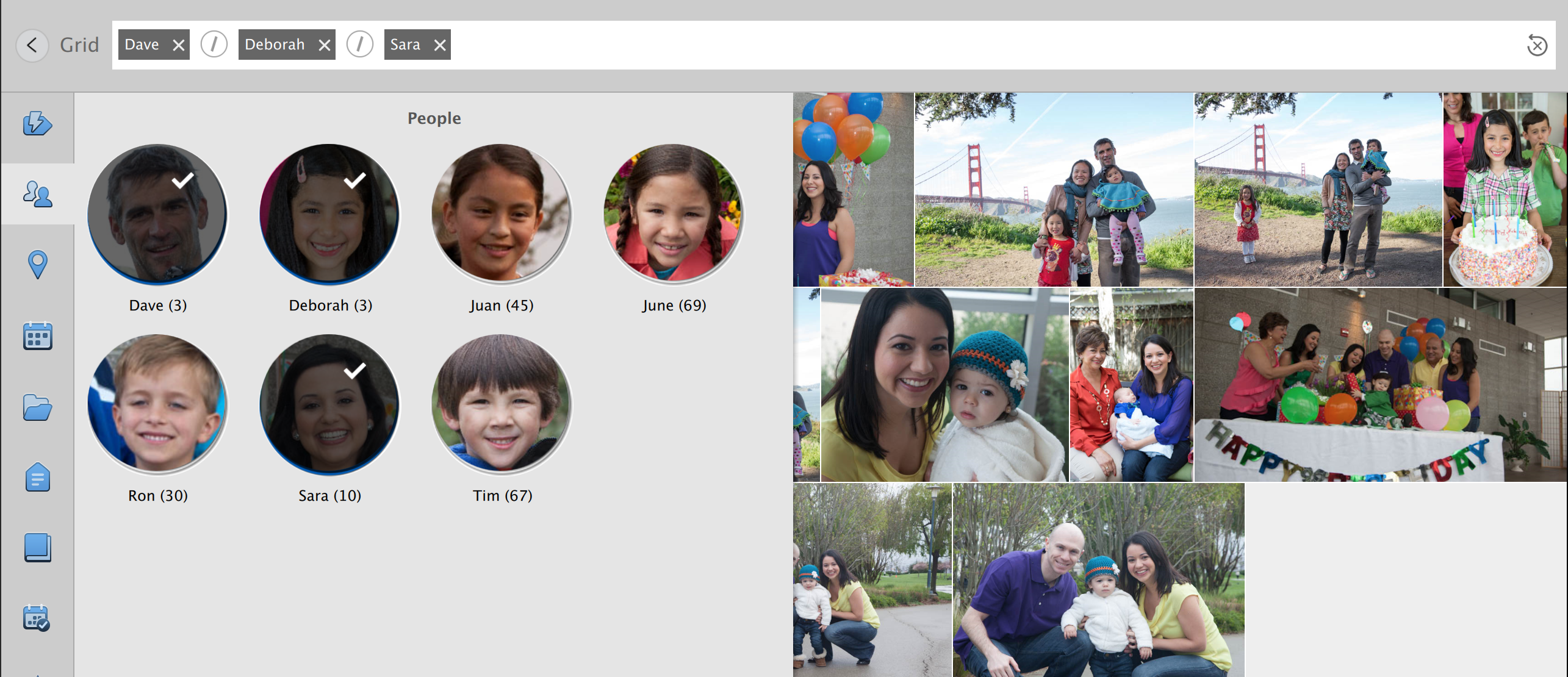Screen dimensions: 1568x677
Task: Open the Date calendar search icon
Action: pos(37,336)
